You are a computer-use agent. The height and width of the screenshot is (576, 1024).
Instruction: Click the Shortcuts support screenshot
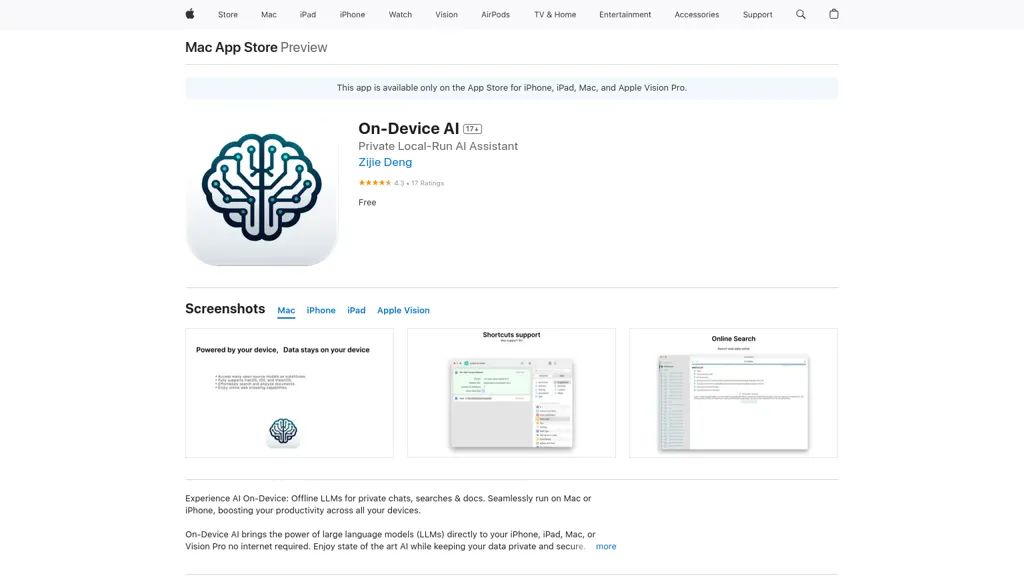click(511, 391)
